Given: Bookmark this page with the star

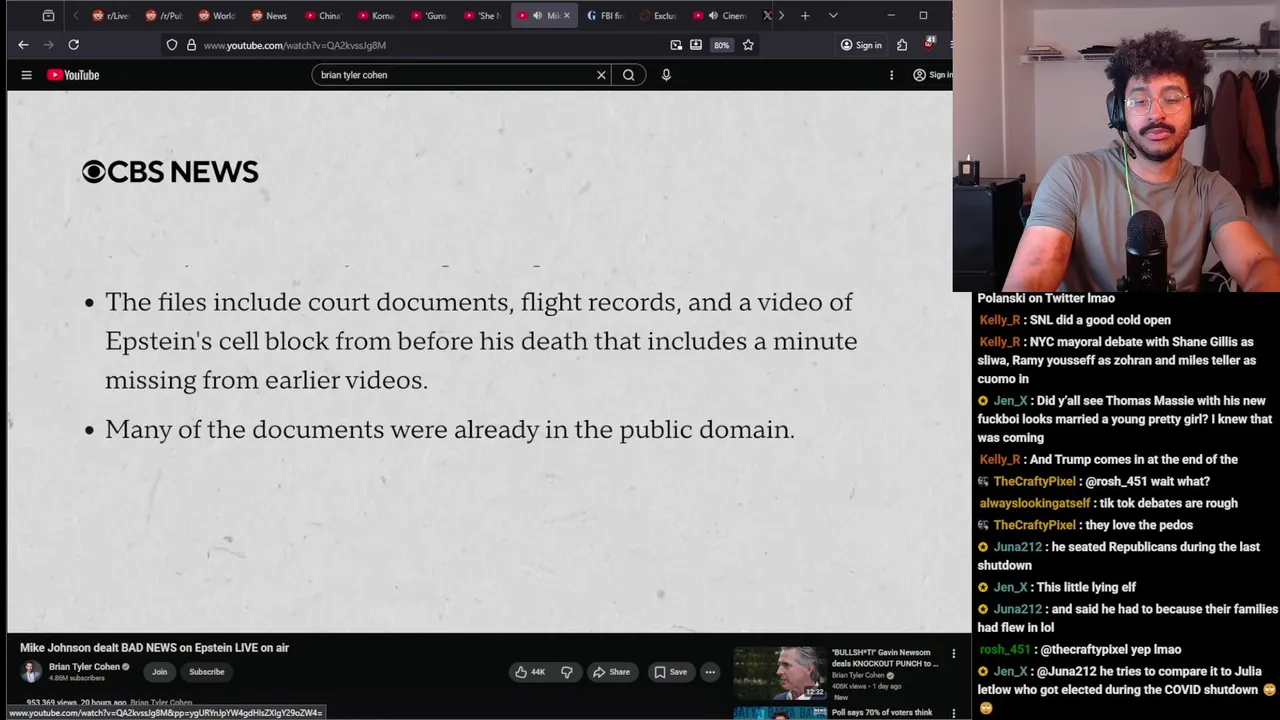Looking at the screenshot, I should [748, 45].
